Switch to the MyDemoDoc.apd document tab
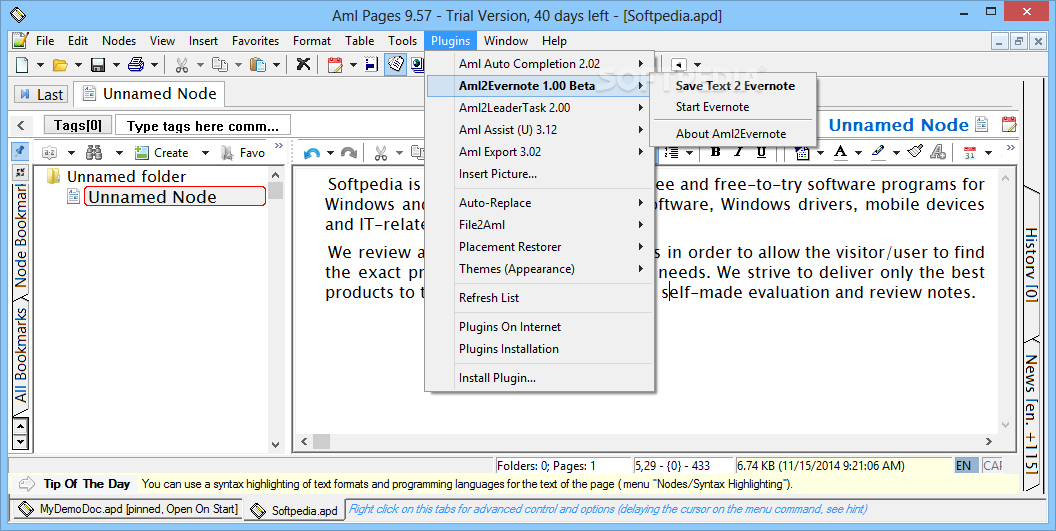This screenshot has width=1056, height=531. 128,509
